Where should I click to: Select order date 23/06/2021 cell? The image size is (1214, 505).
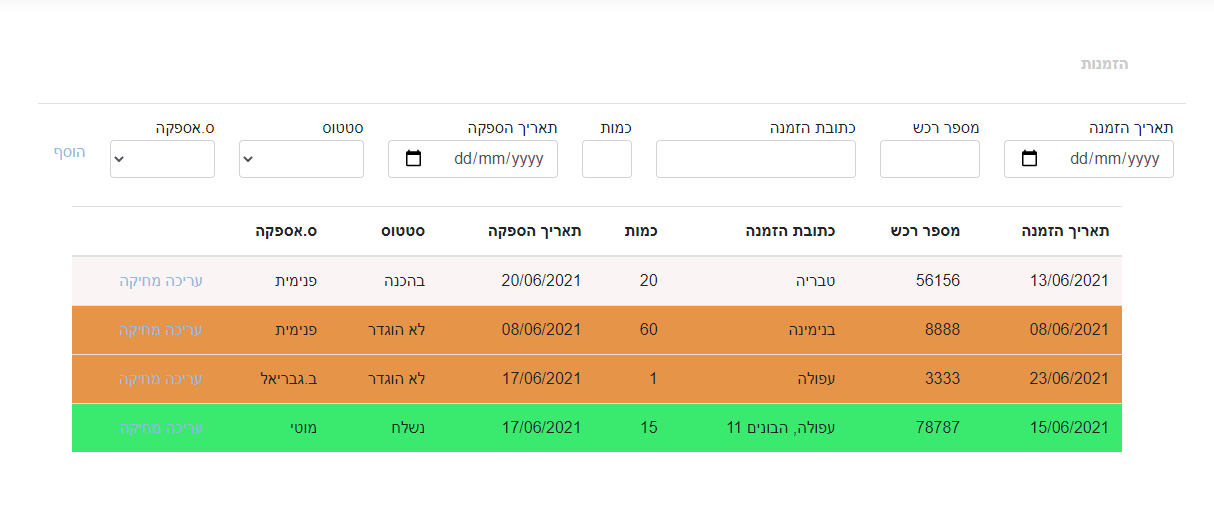tap(1069, 379)
